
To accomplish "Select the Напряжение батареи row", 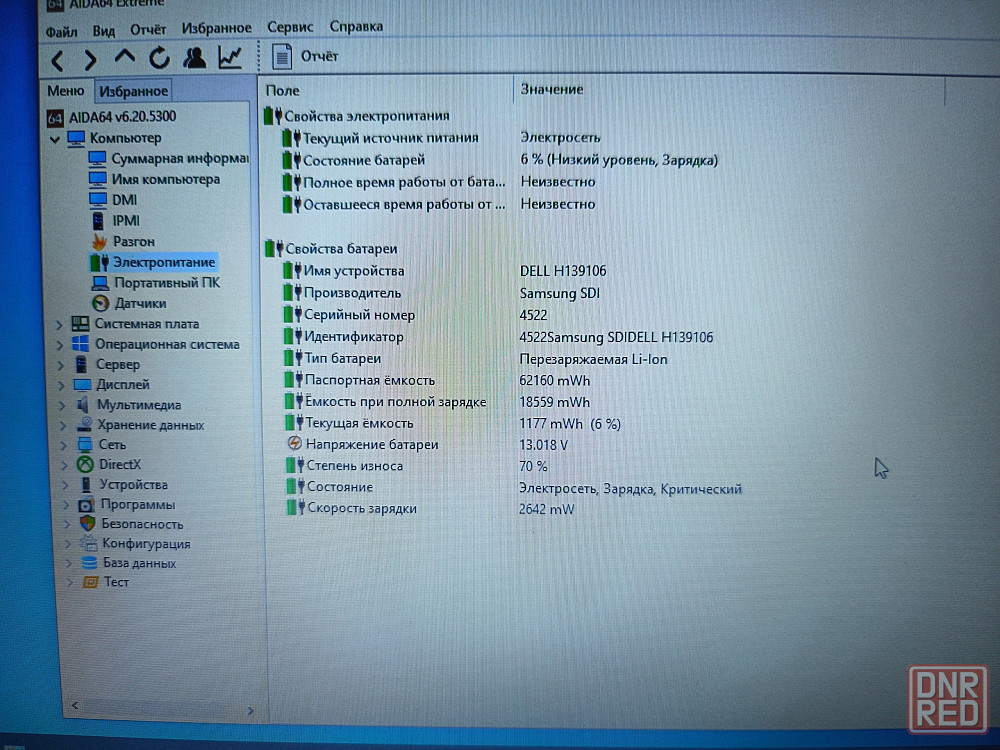I will pyautogui.click(x=427, y=445).
